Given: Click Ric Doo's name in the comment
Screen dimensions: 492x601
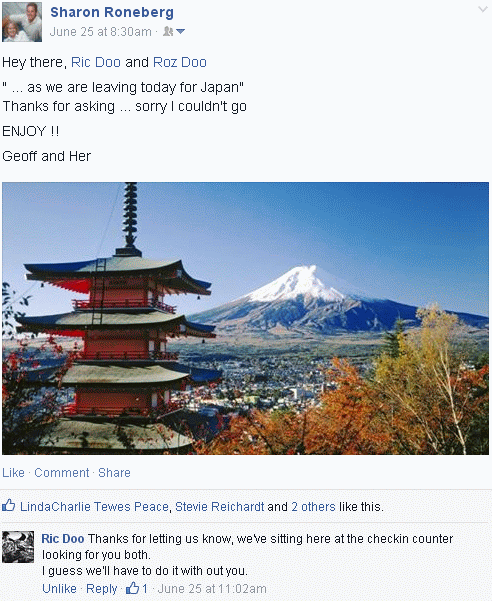Looking at the screenshot, I should (63, 539).
